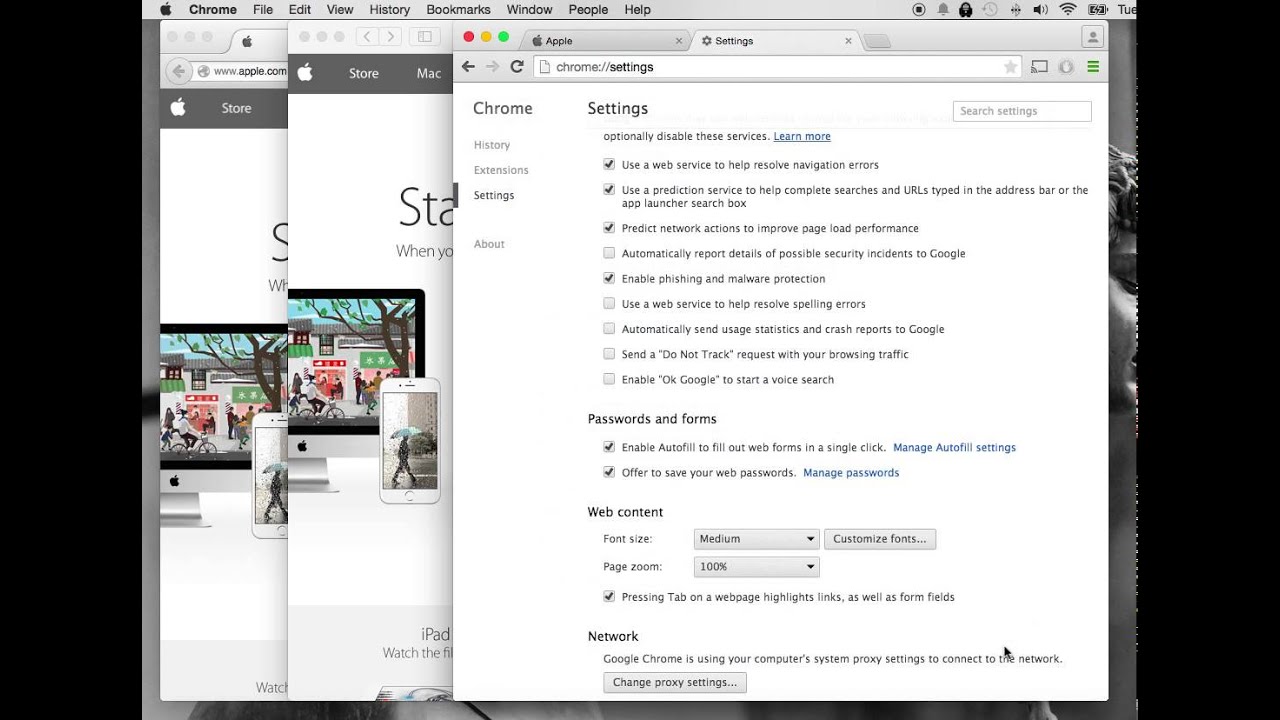Open the File menu
The image size is (1280, 720).
[x=263, y=10]
